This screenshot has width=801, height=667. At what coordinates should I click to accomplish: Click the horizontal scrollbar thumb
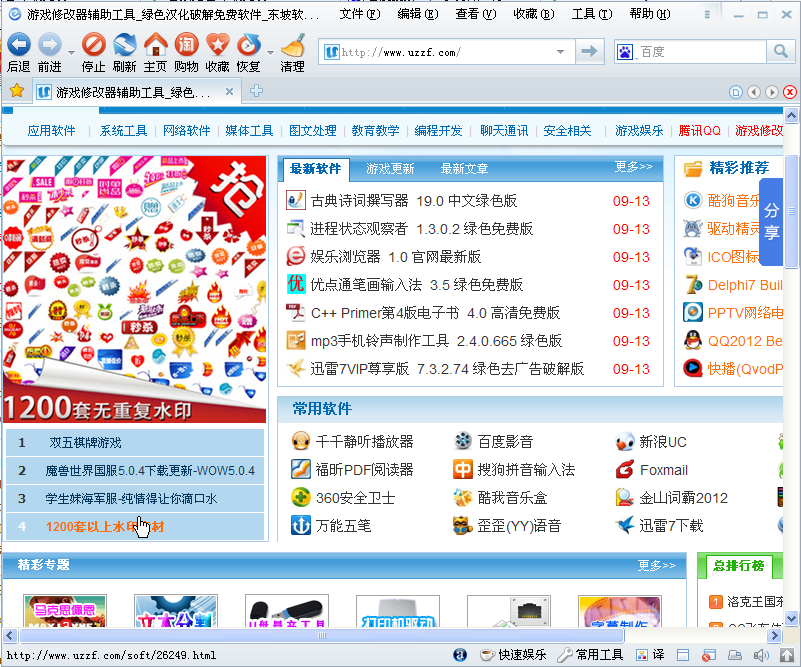322,636
